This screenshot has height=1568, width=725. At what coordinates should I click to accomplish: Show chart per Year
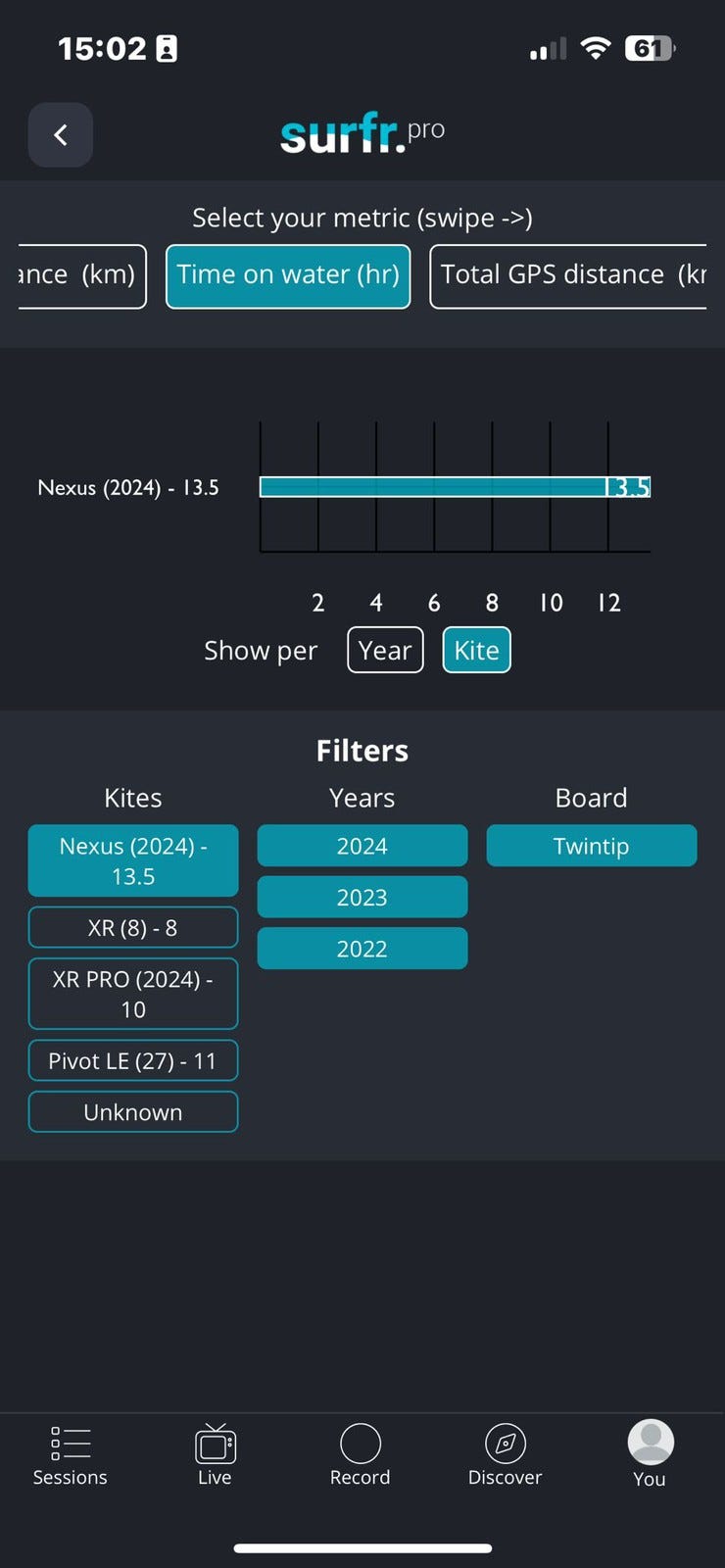(x=385, y=650)
